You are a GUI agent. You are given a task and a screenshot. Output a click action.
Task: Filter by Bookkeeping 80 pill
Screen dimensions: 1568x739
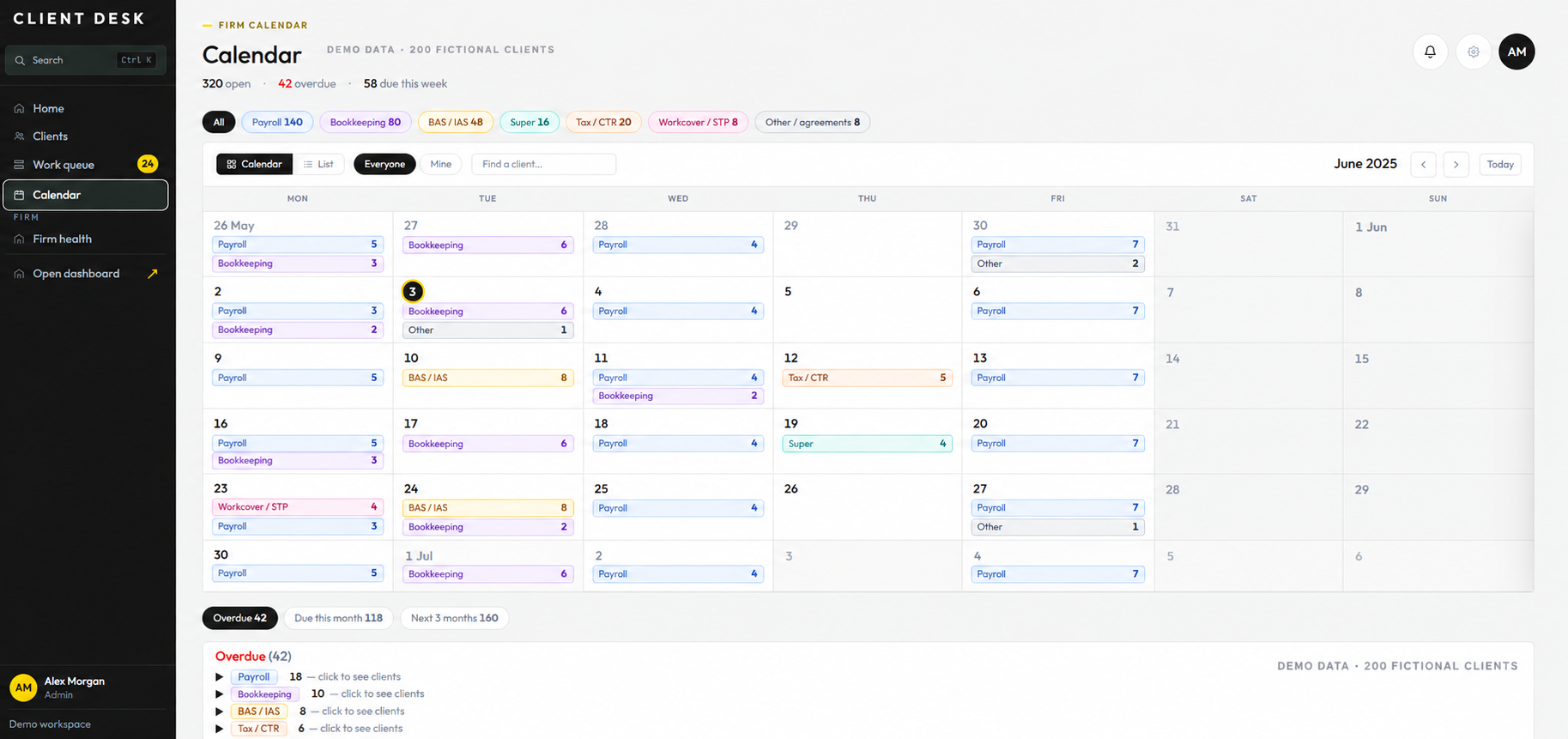(366, 122)
